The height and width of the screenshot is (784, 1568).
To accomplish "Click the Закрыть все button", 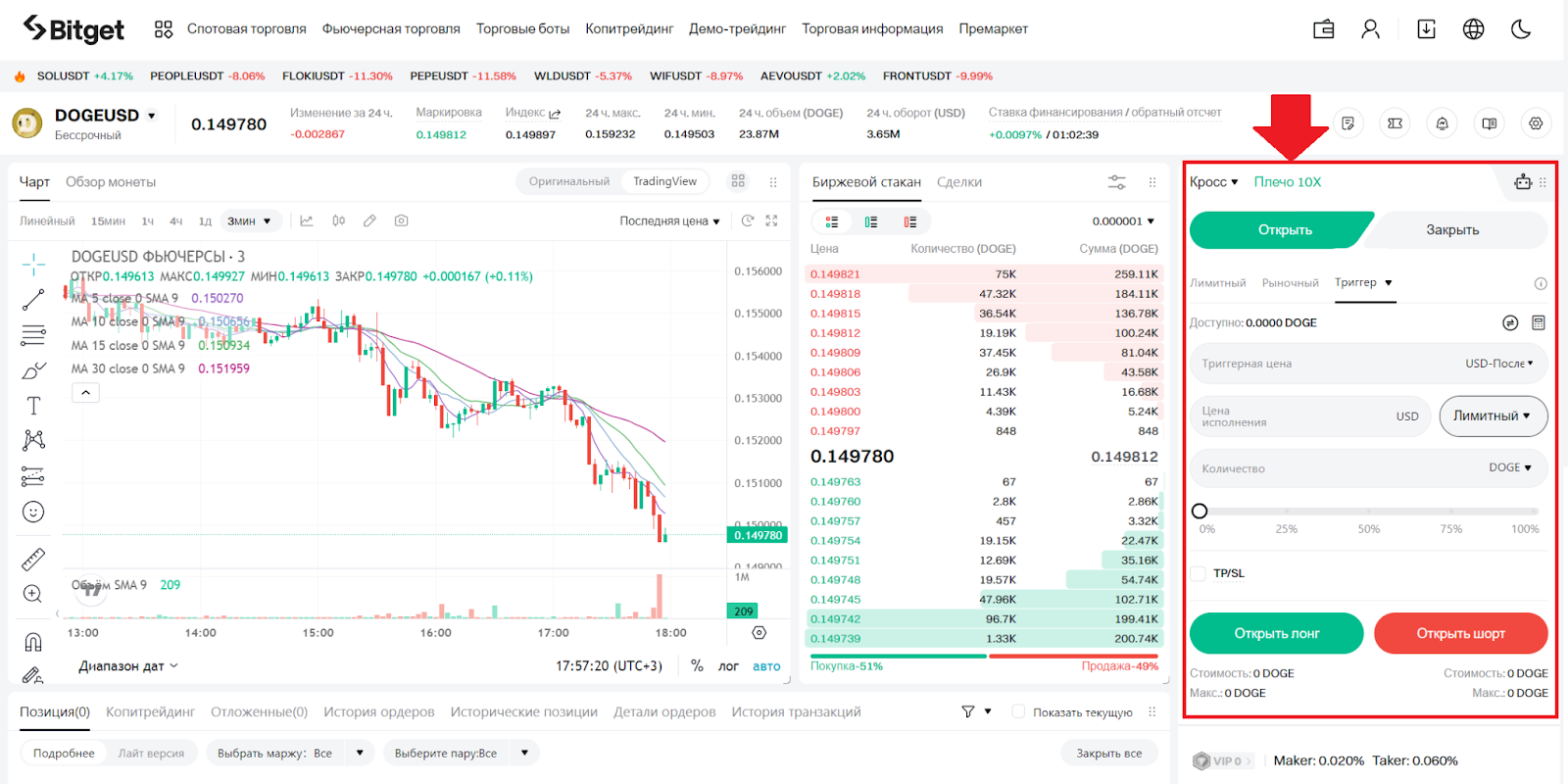I will coord(1109,754).
